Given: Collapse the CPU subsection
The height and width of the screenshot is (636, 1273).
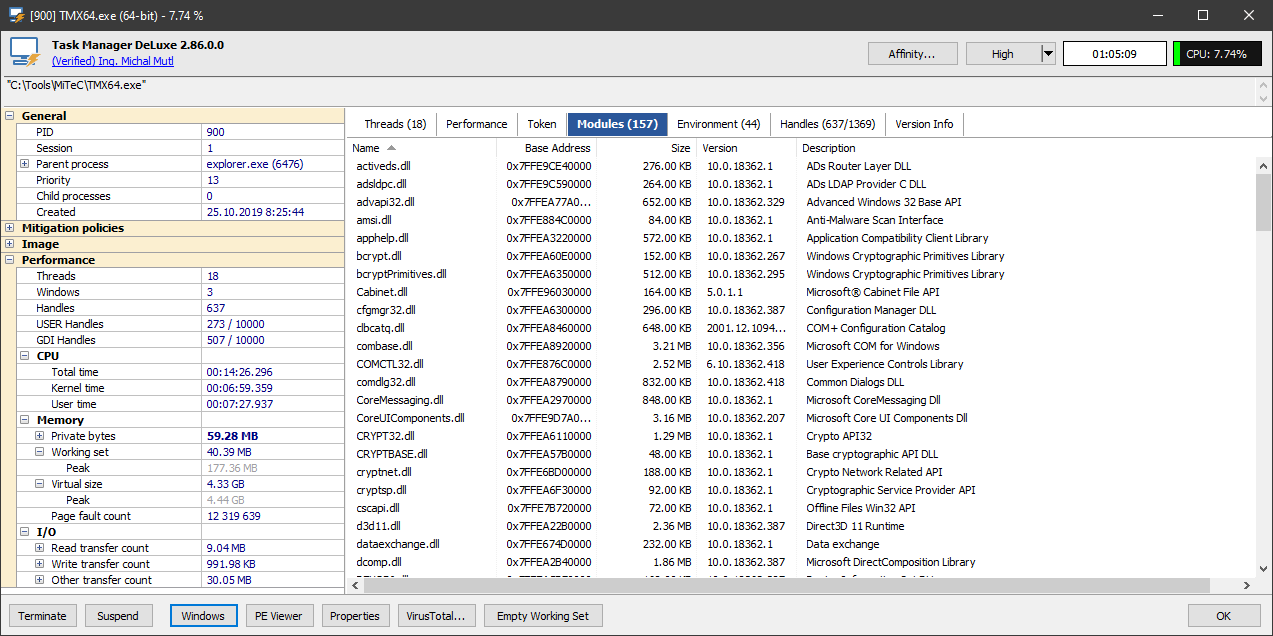Looking at the screenshot, I should point(25,356).
